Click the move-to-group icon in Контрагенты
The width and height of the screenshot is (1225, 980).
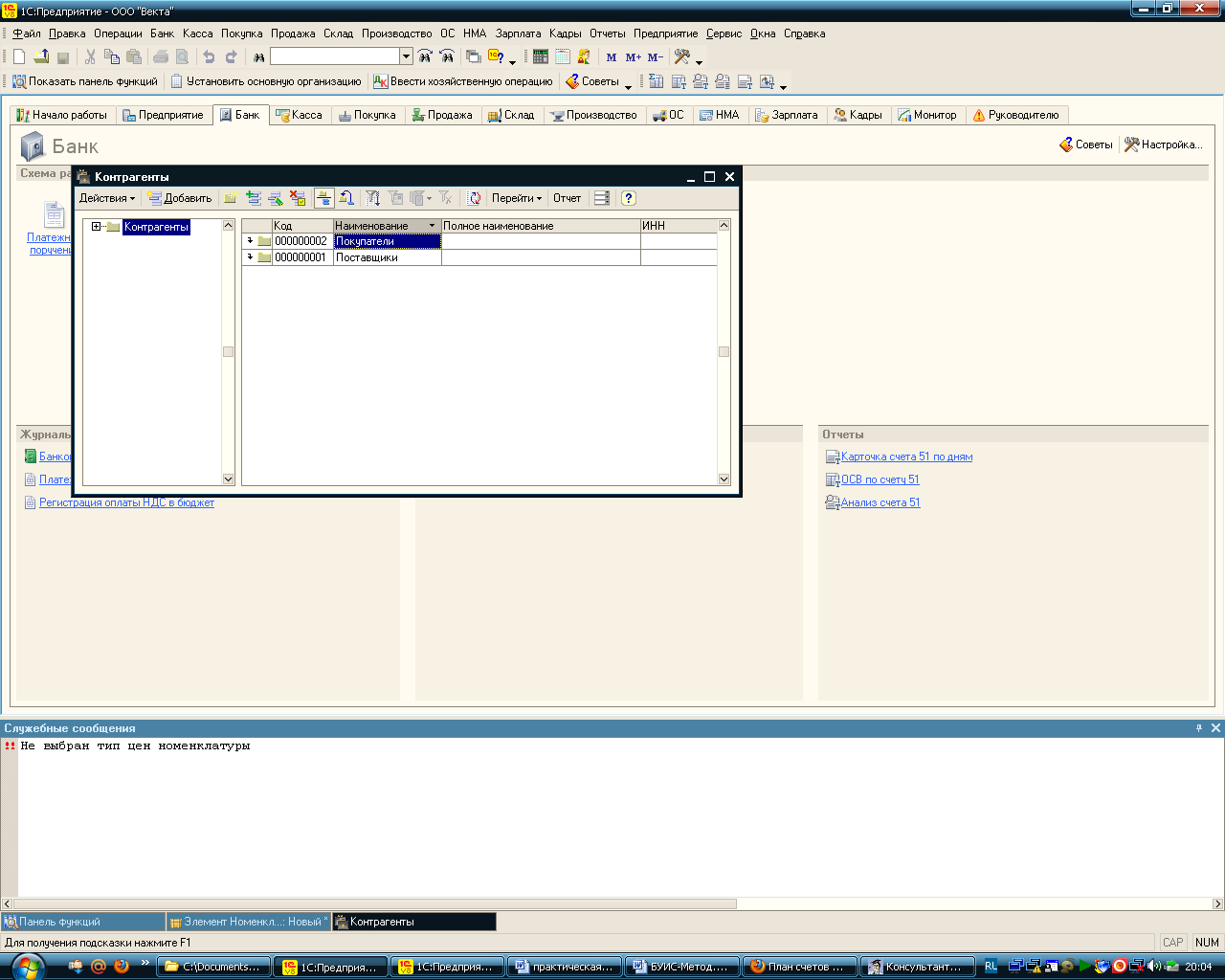pyautogui.click(x=346, y=198)
